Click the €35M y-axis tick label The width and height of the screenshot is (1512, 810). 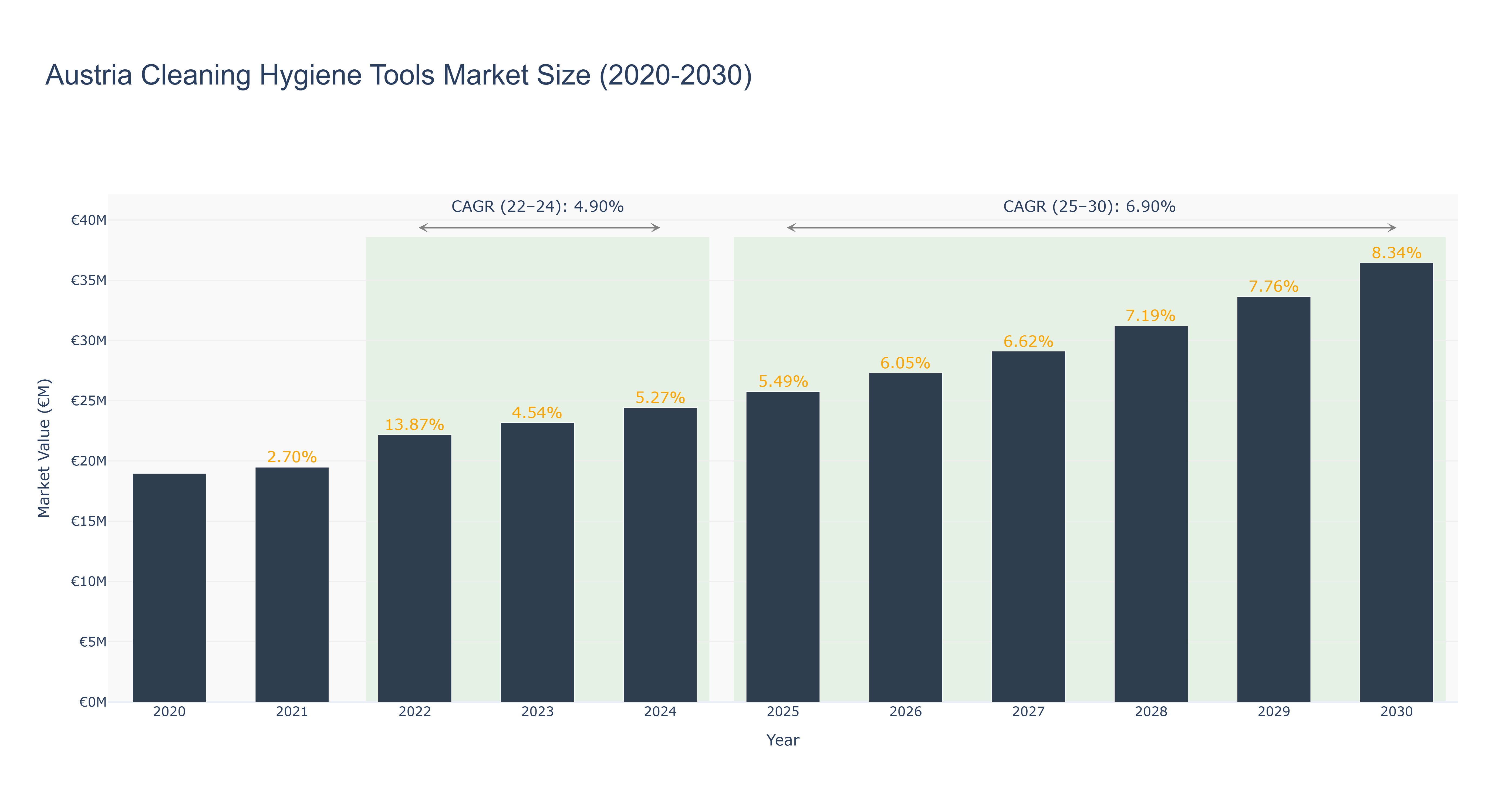[89, 281]
